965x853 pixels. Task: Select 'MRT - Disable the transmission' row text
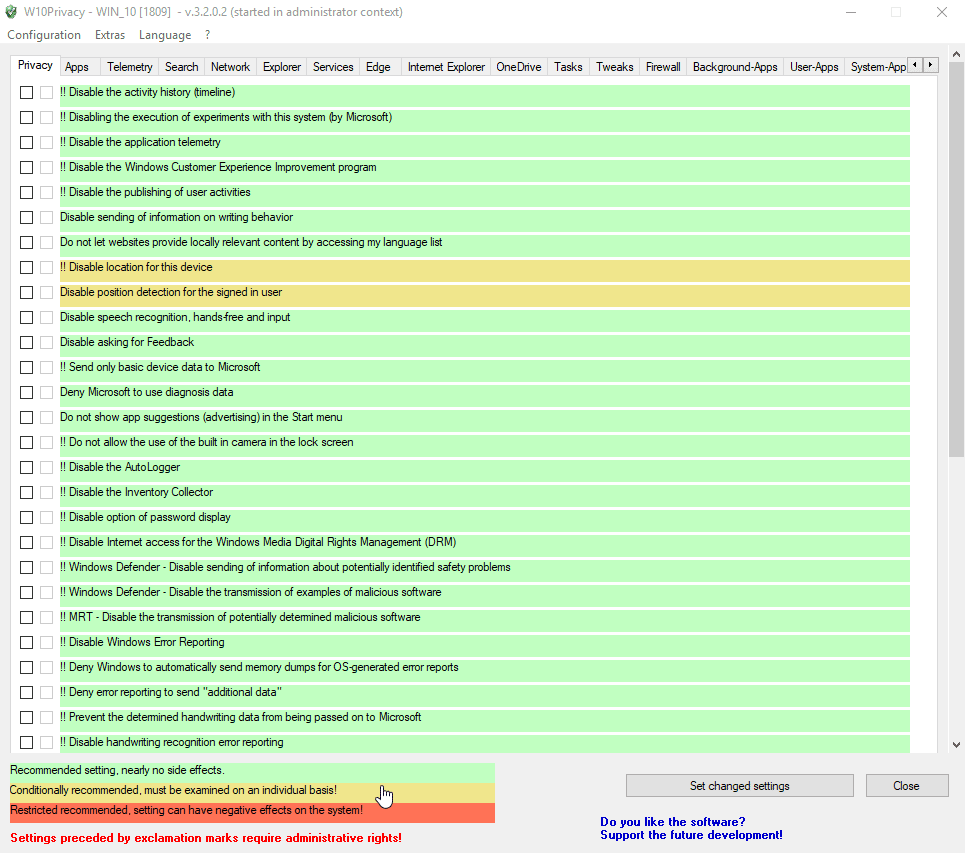tap(240, 617)
